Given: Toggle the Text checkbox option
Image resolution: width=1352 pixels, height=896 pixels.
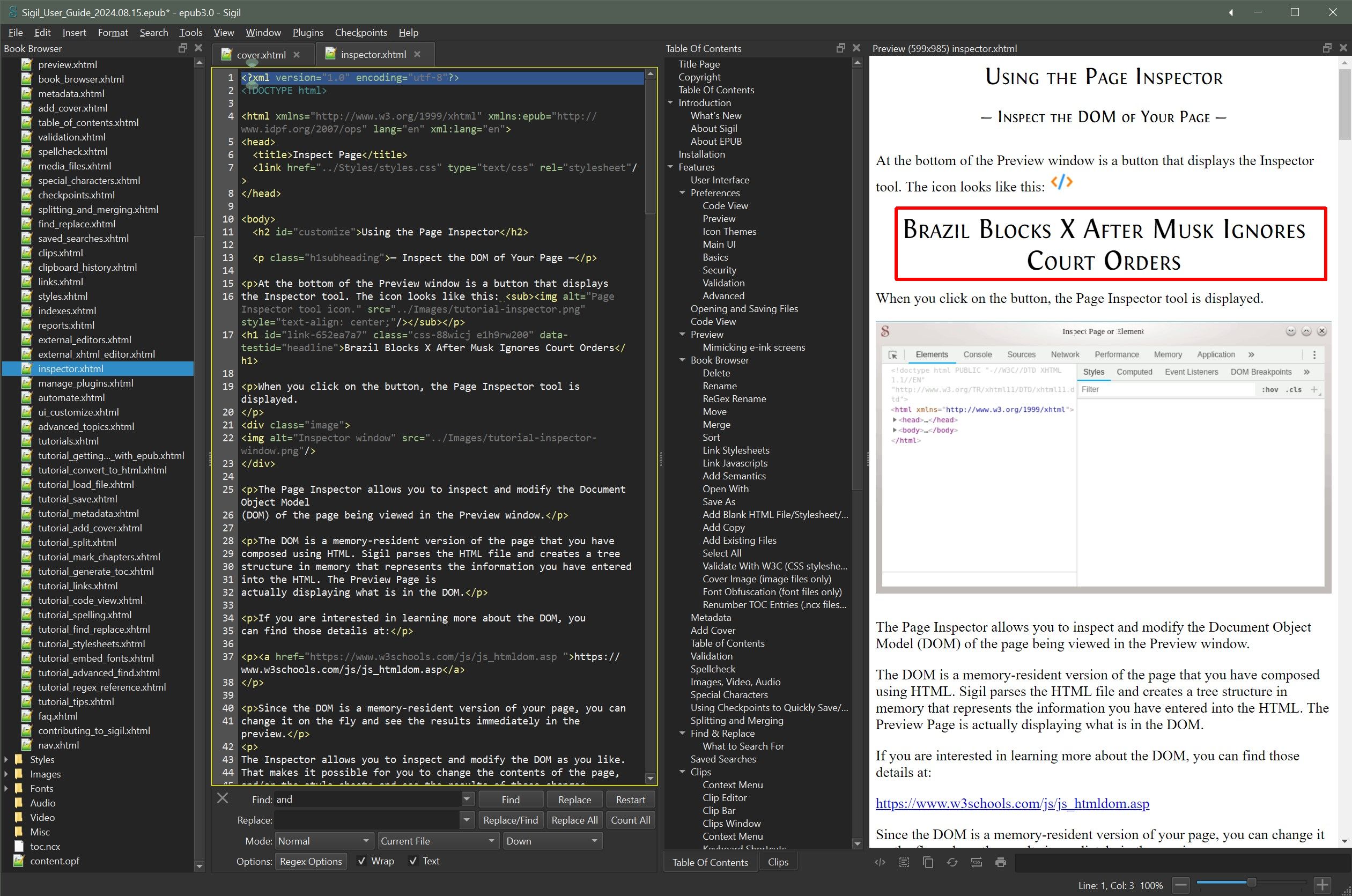Looking at the screenshot, I should click(x=413, y=861).
